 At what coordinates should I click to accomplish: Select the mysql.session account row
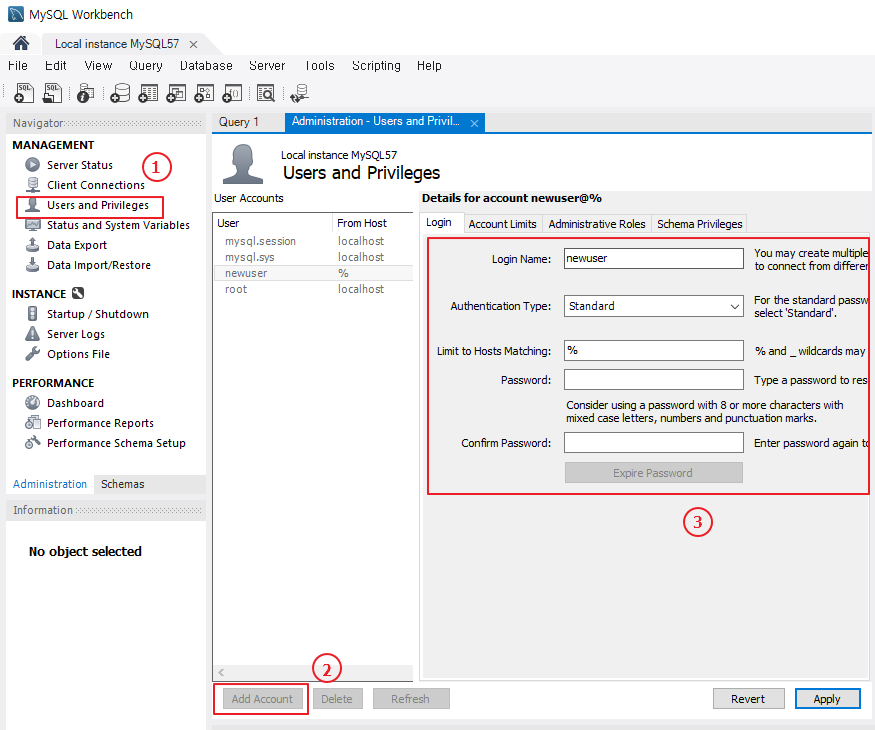point(314,241)
